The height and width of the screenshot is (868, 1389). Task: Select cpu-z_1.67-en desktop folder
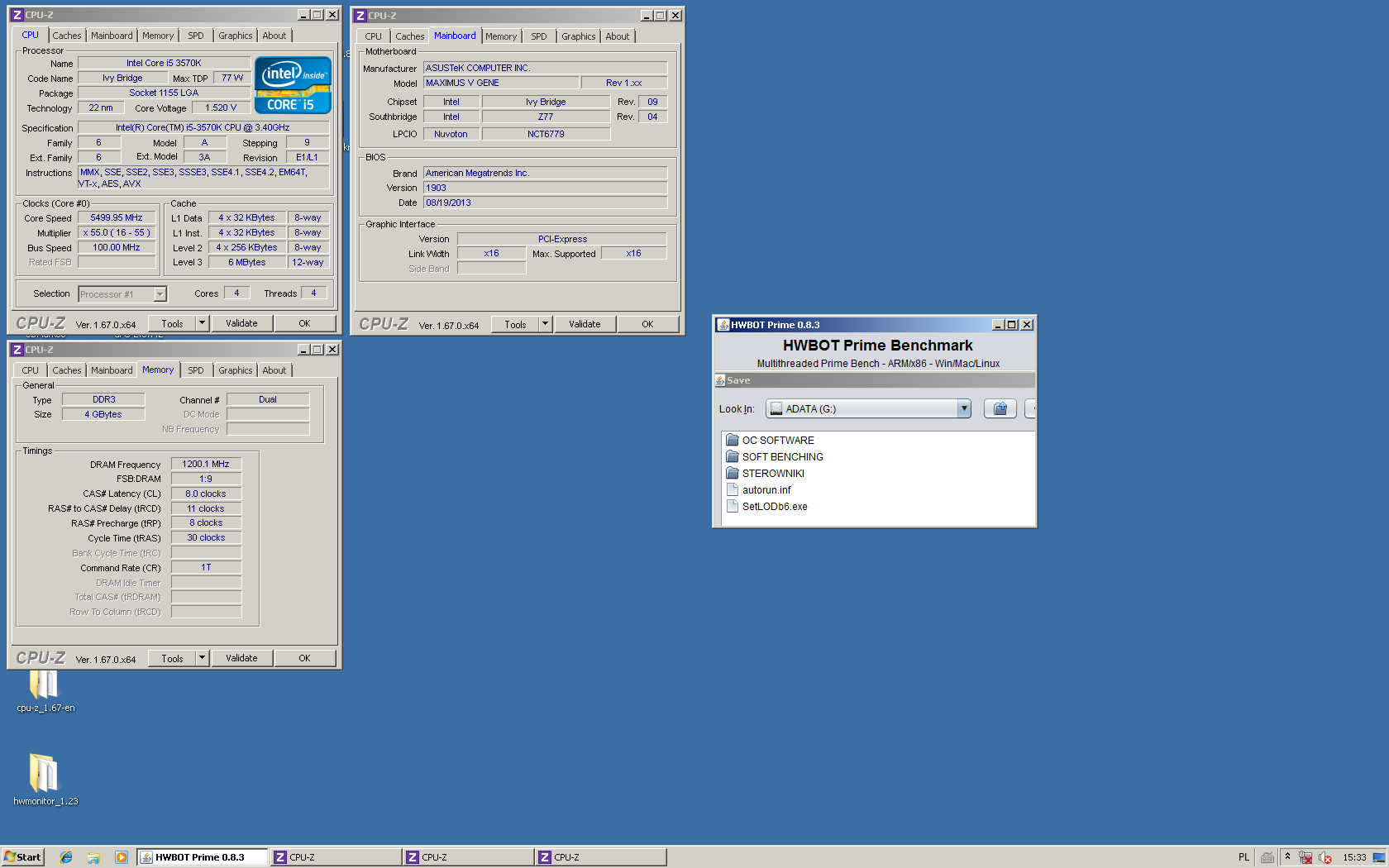tap(45, 691)
